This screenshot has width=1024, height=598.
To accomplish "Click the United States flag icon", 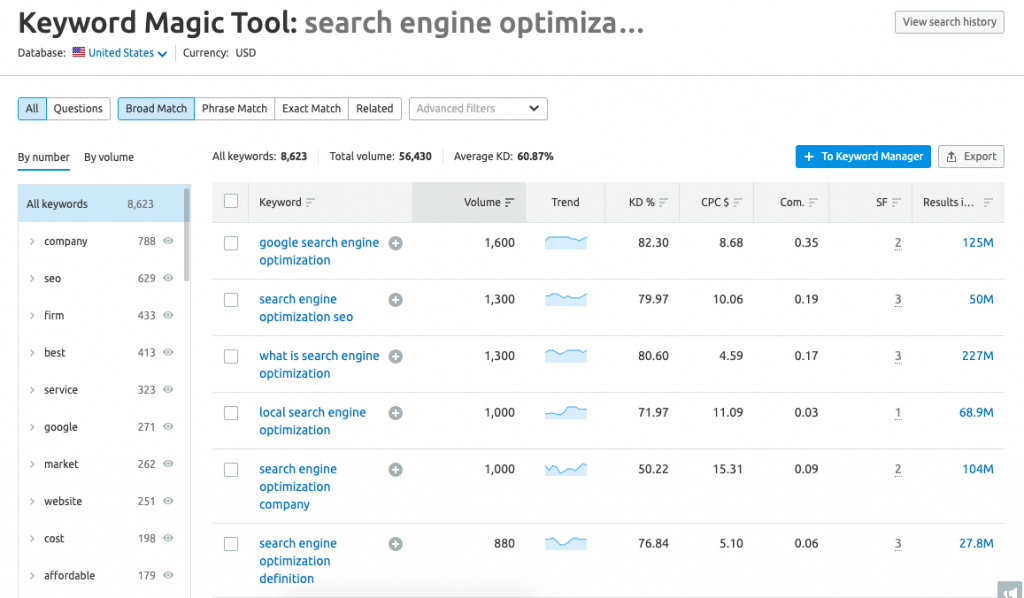I will (x=78, y=52).
